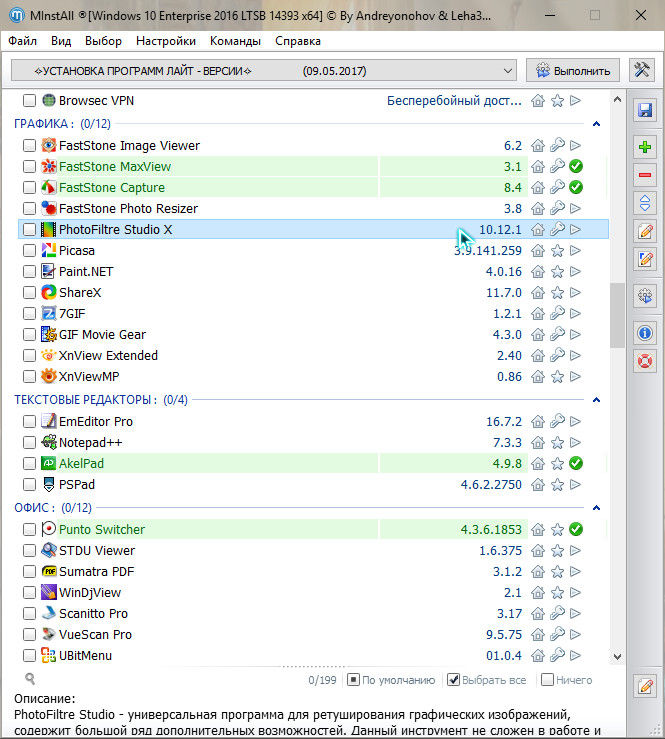This screenshot has width=665, height=739.
Task: Check the Notepad++ checkbox
Action: click(x=29, y=442)
